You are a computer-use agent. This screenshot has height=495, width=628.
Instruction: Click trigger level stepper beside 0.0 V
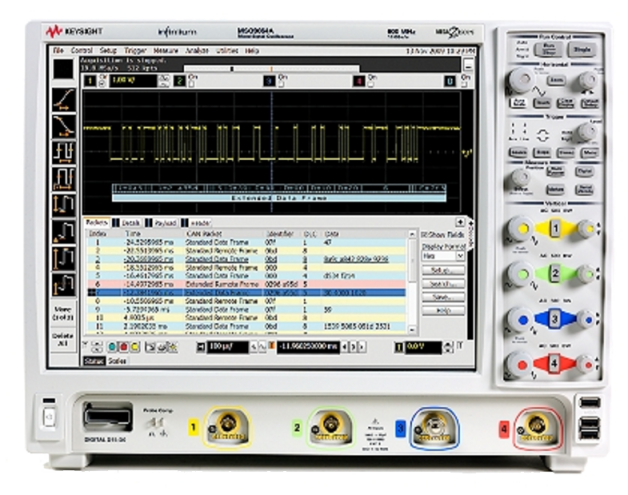click(x=448, y=347)
